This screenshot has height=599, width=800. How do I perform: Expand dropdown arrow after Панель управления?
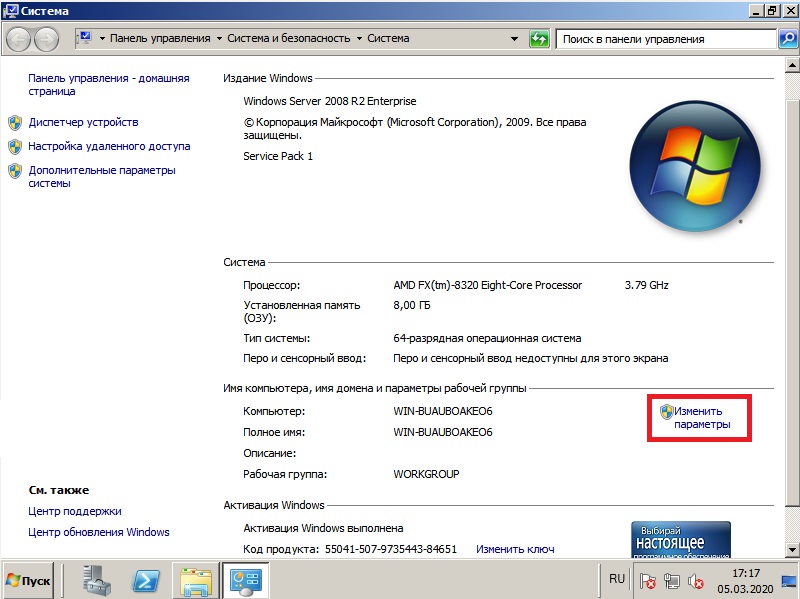[x=219, y=39]
